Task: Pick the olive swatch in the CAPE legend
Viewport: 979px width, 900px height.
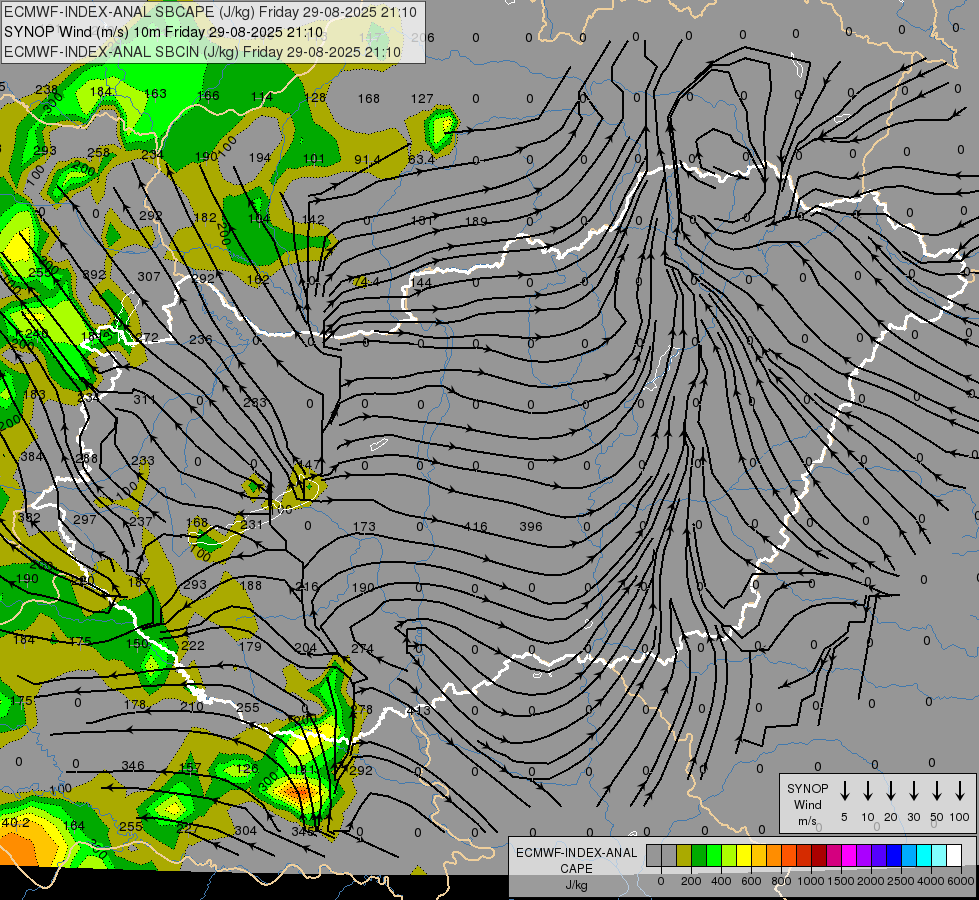Action: pyautogui.click(x=684, y=855)
